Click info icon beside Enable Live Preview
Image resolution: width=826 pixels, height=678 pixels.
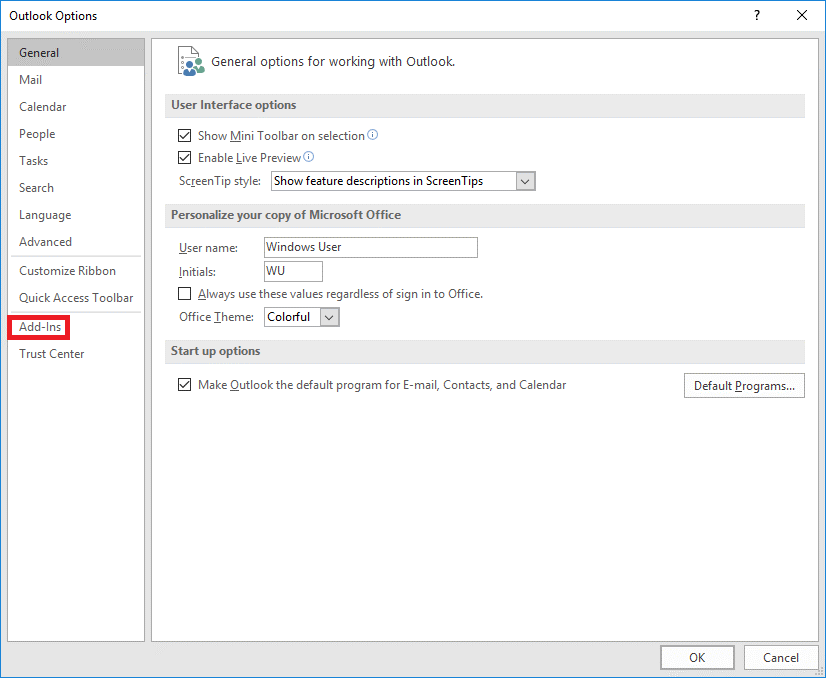click(309, 157)
